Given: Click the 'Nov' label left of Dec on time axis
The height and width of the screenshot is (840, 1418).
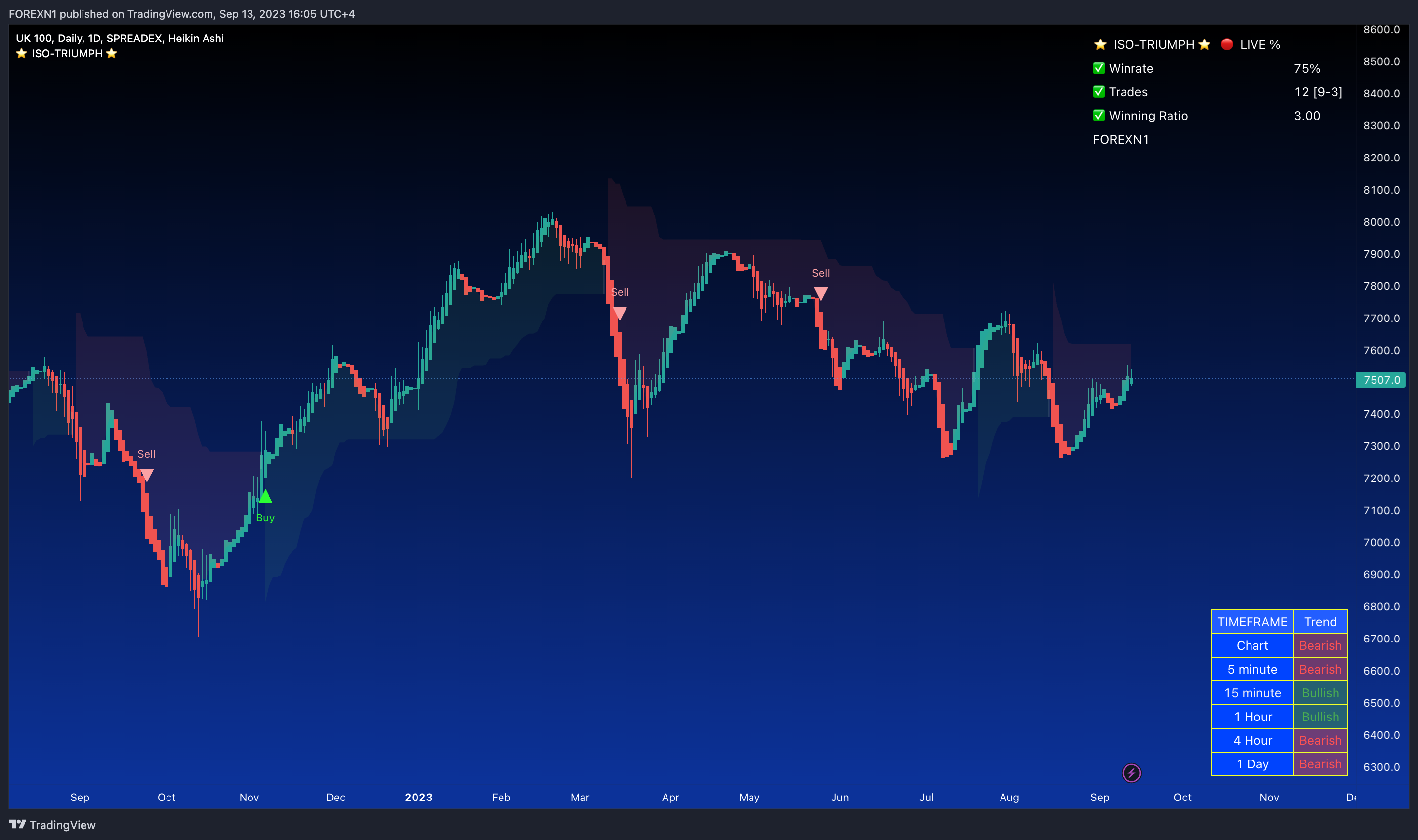Looking at the screenshot, I should pyautogui.click(x=249, y=797).
